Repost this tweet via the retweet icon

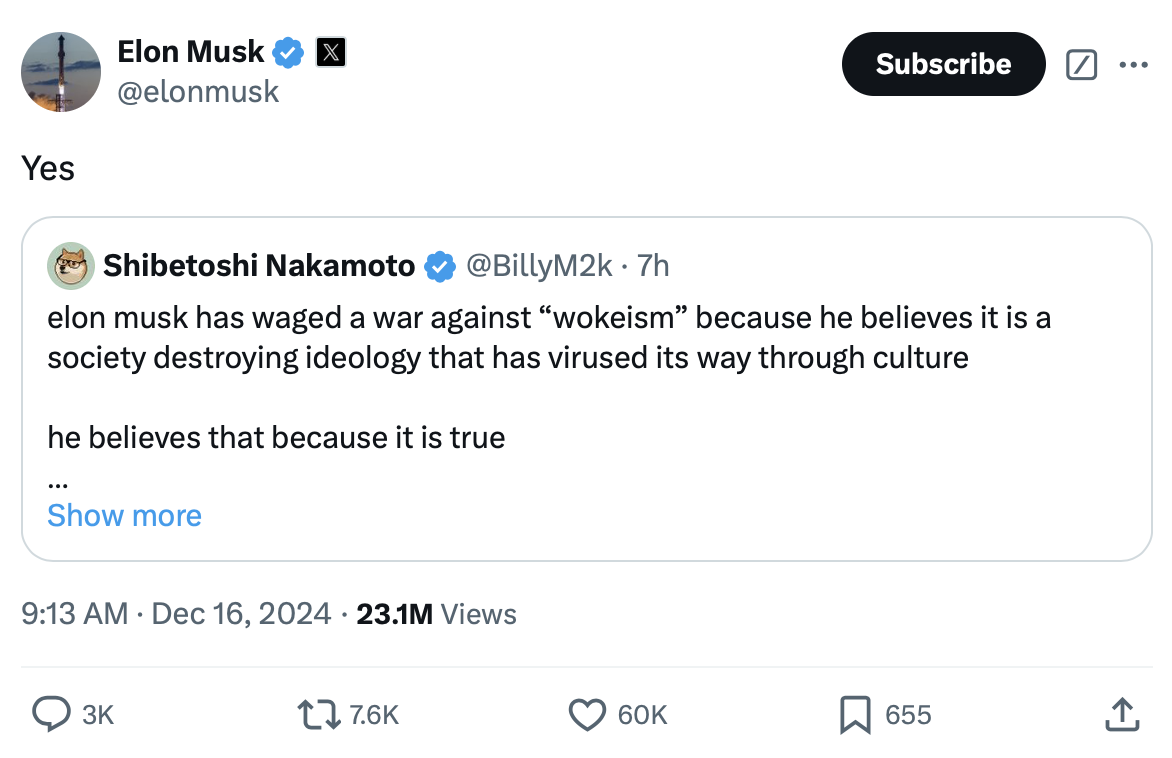pyautogui.click(x=319, y=714)
